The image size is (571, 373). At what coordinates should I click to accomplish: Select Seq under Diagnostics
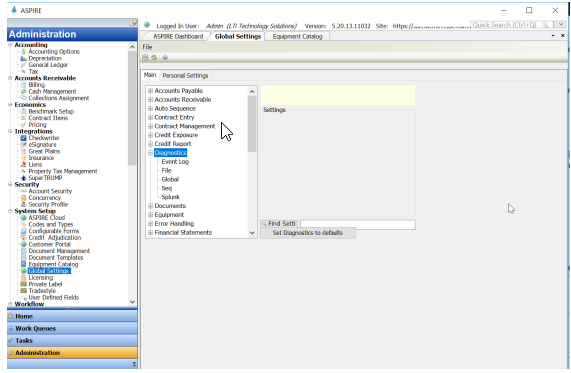pos(166,188)
